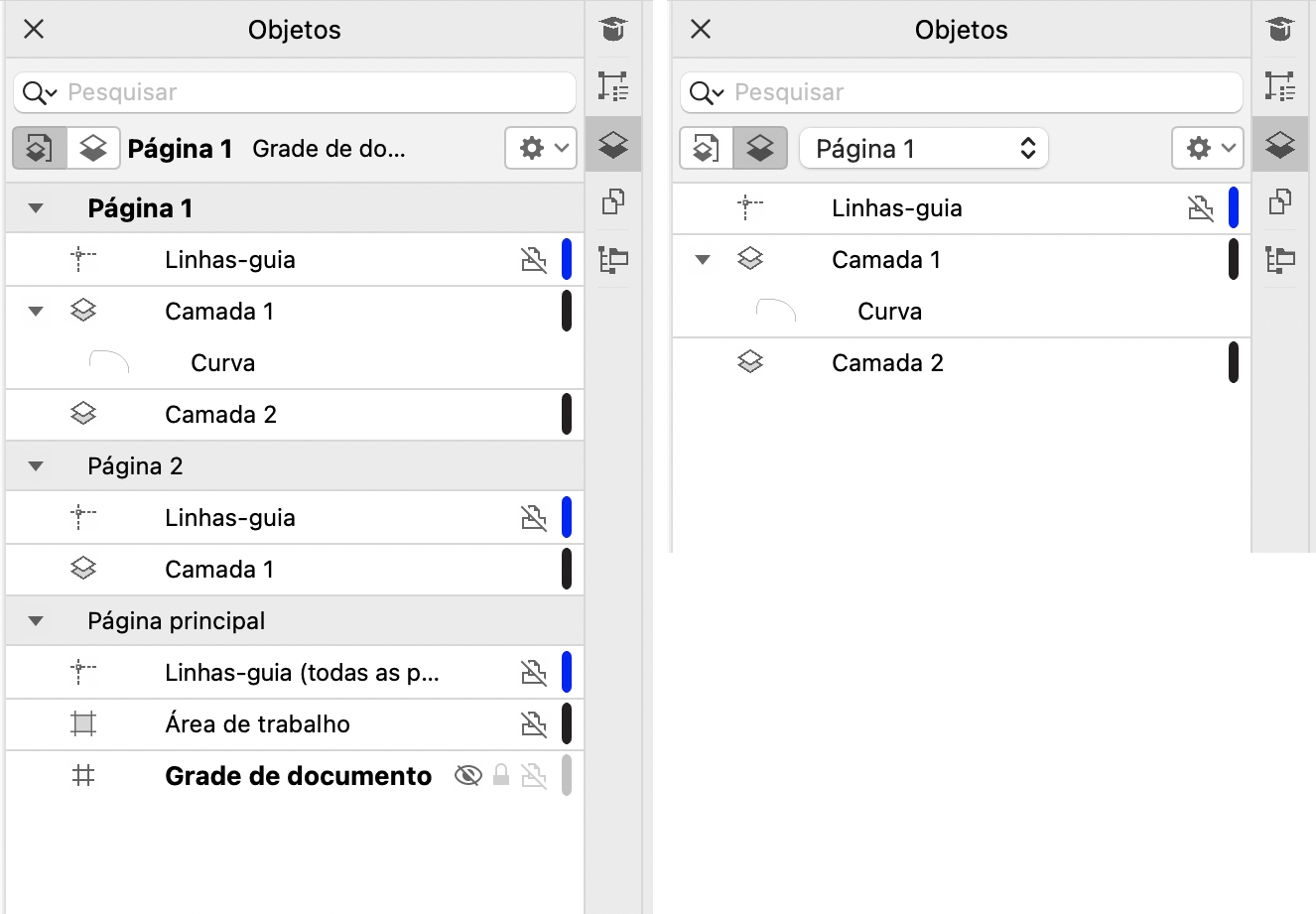This screenshot has width=1316, height=914.
Task: Collapse the Página 2 section
Action: click(37, 466)
